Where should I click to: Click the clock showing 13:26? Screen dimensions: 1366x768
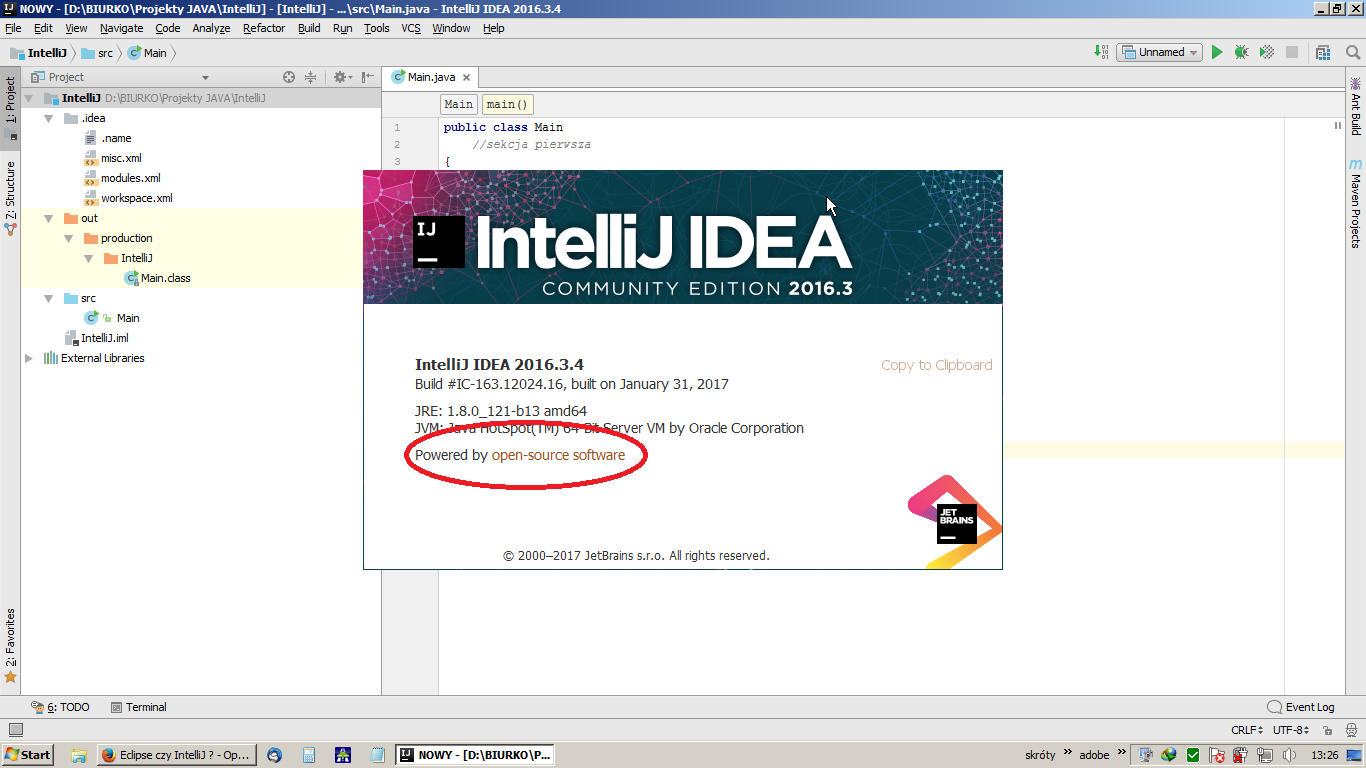coord(1325,755)
